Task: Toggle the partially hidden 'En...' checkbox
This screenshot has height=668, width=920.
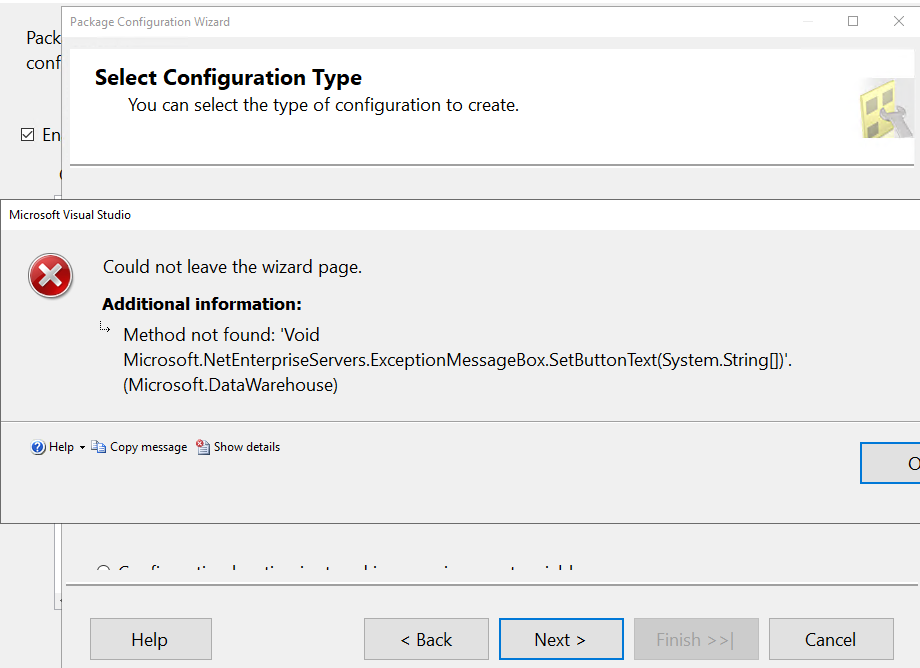Action: point(27,135)
